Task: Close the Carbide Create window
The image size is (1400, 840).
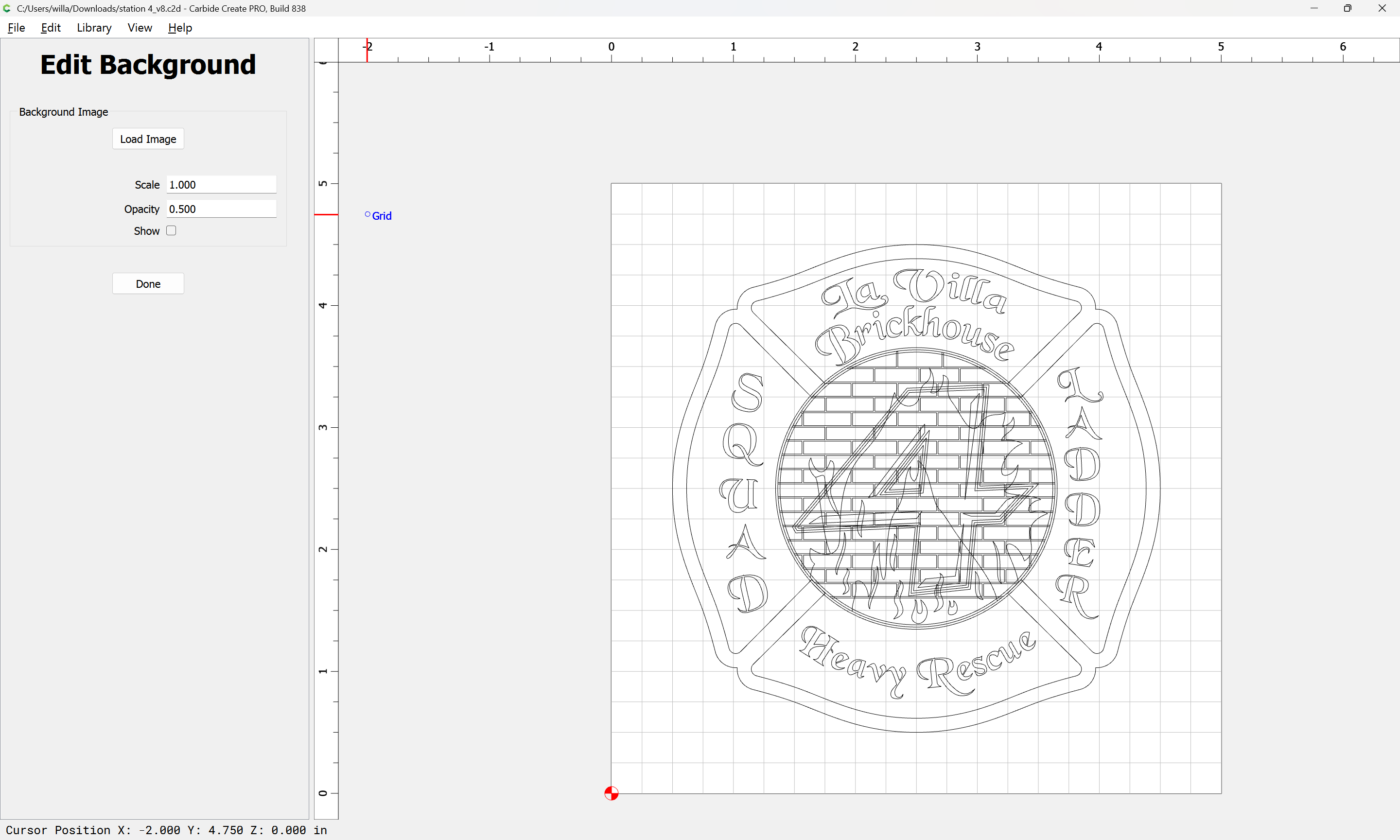Action: tap(1382, 8)
